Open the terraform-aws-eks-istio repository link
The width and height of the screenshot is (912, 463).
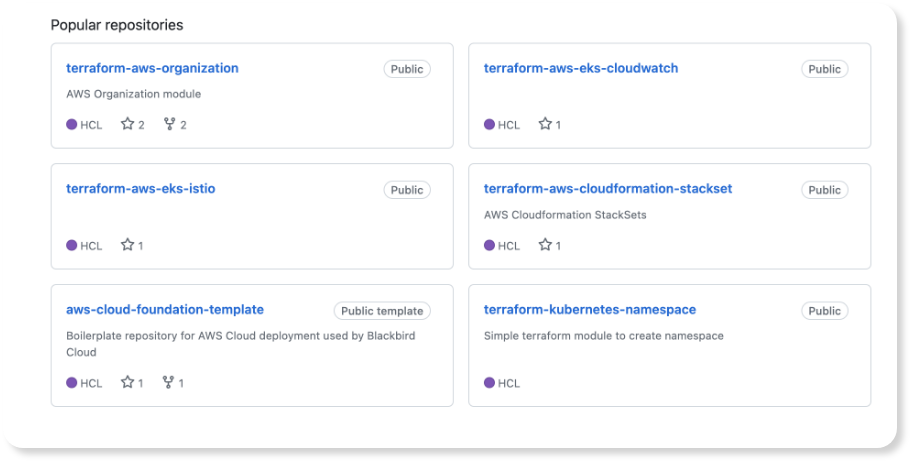point(141,188)
